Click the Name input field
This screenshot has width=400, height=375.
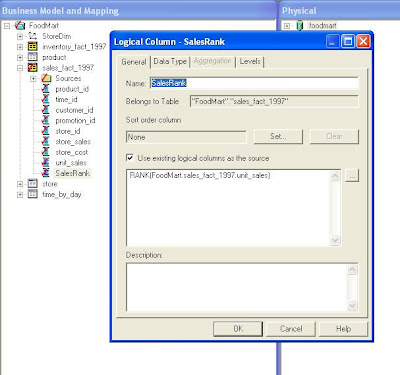click(x=254, y=83)
